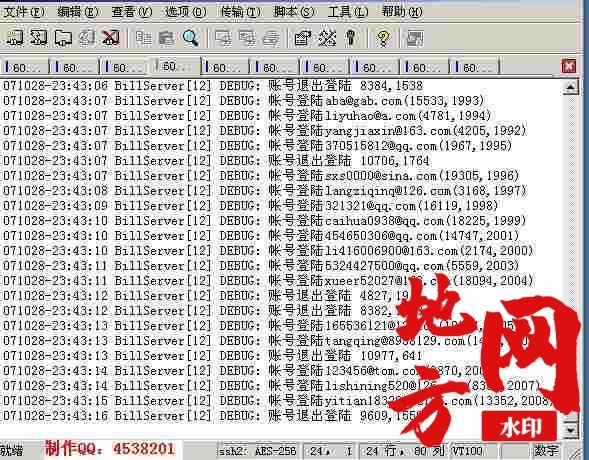Close the active tab with red X
The image size is (589, 460).
pos(569,66)
